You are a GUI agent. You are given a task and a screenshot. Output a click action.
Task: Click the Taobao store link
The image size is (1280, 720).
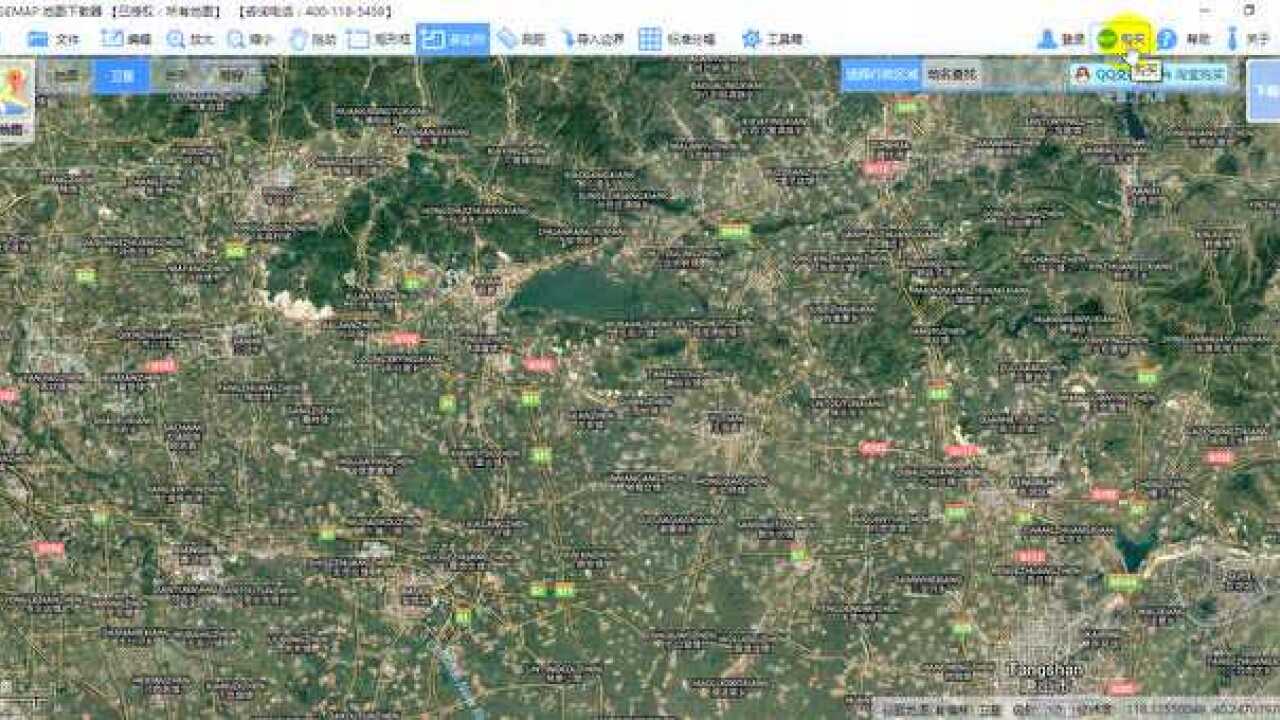(1197, 75)
